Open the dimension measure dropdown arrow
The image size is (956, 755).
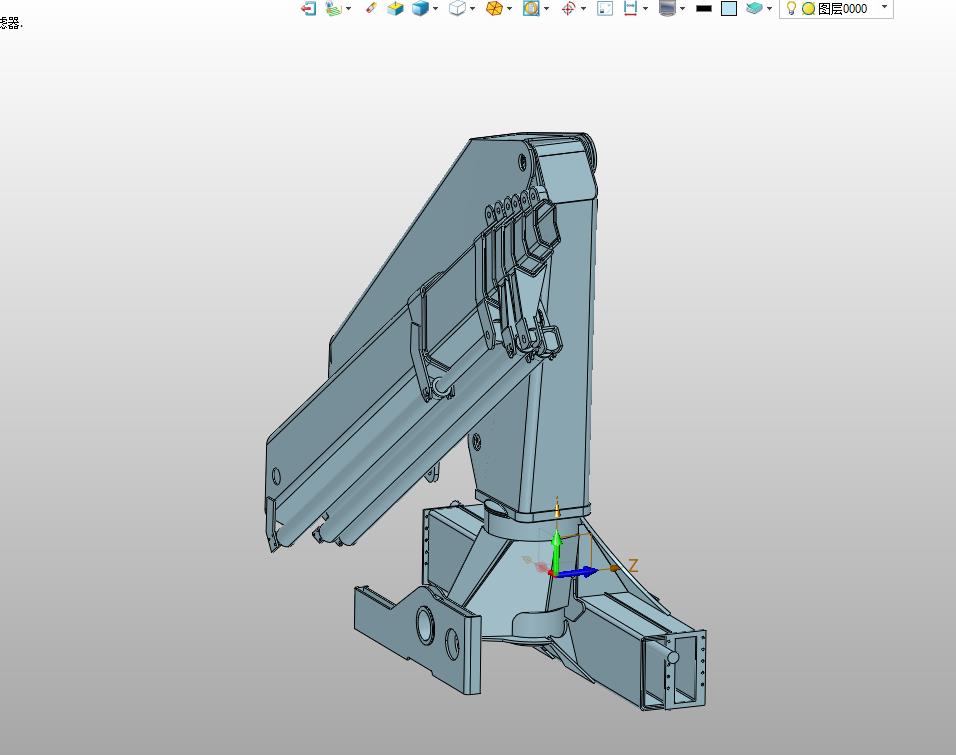coord(646,9)
